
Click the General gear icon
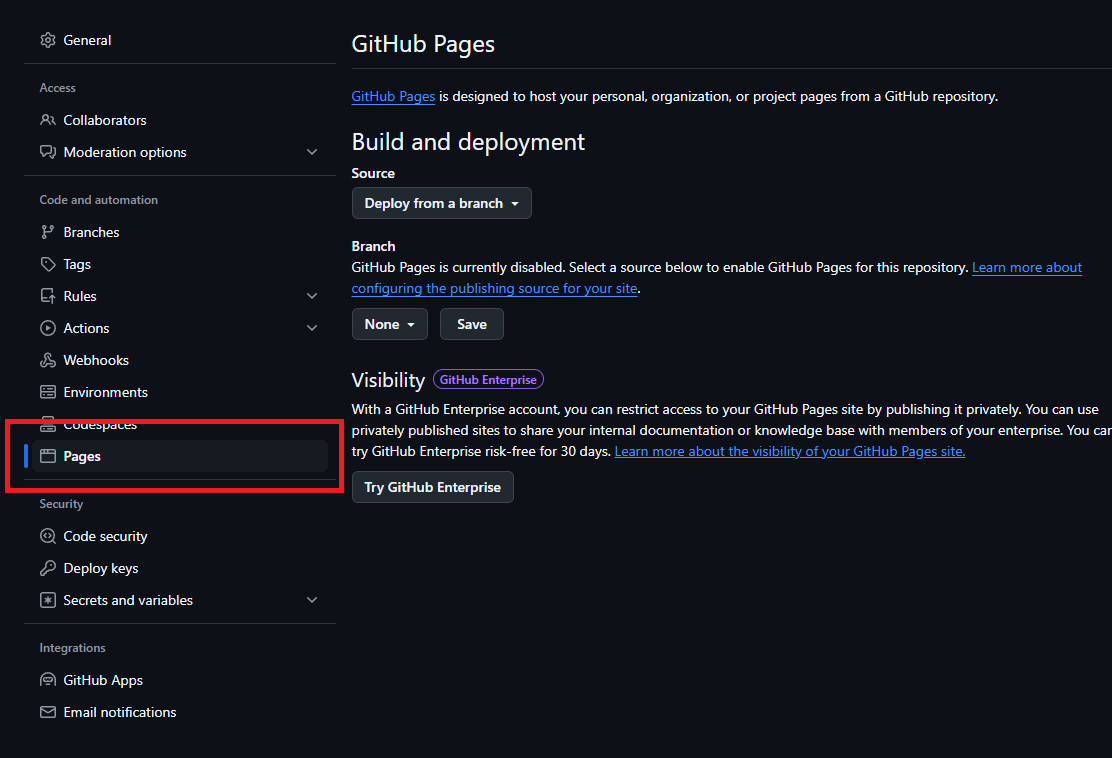coord(48,40)
